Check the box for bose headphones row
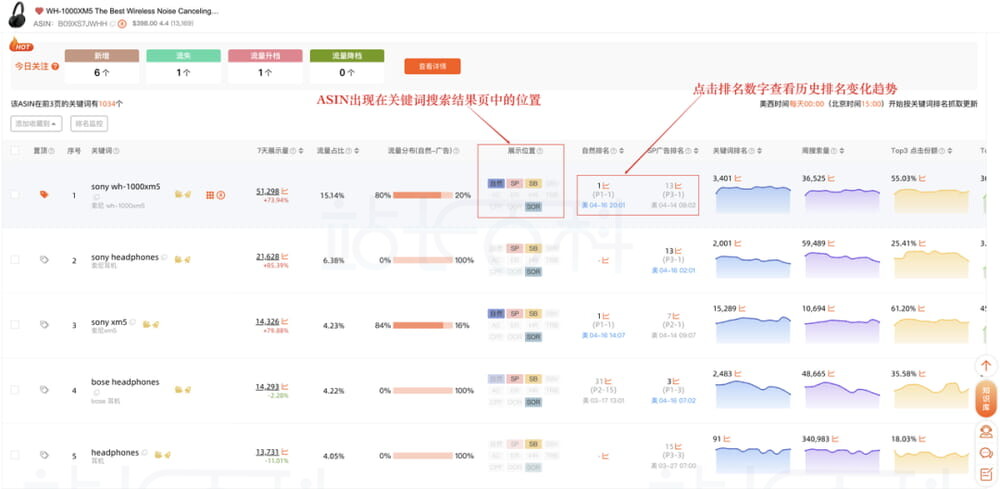The image size is (1000, 489). (x=15, y=390)
